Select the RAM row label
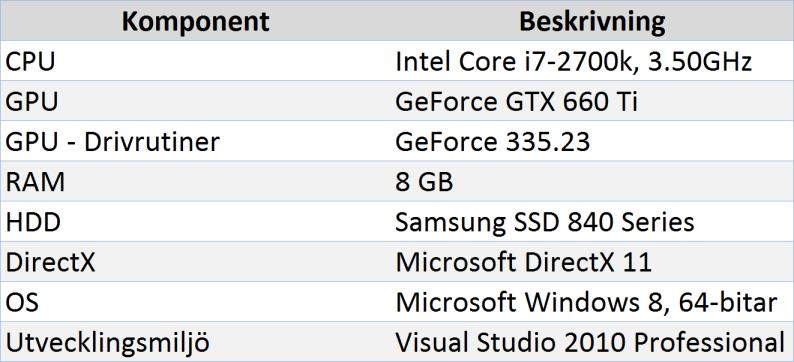794x362 pixels. (x=195, y=181)
